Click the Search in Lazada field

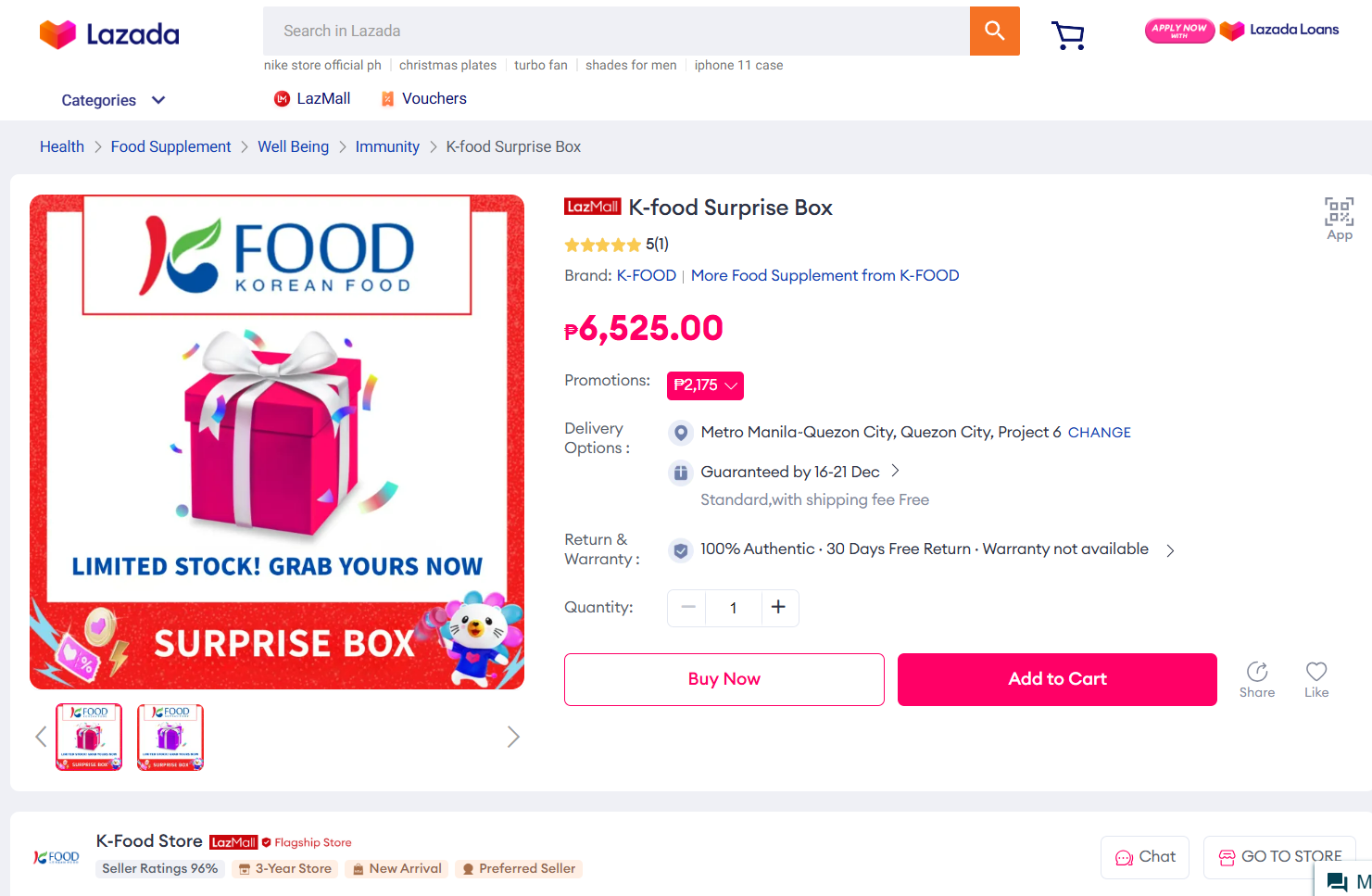616,32
